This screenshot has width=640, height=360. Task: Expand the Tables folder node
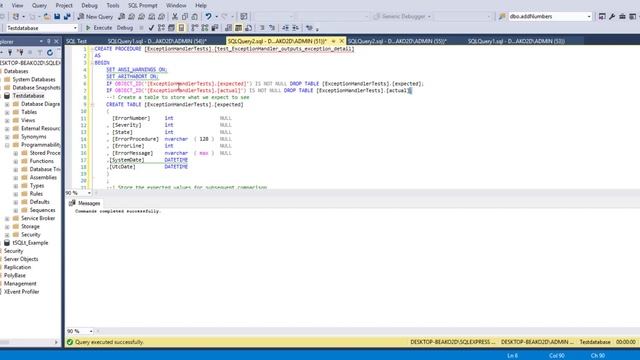tap(7, 112)
